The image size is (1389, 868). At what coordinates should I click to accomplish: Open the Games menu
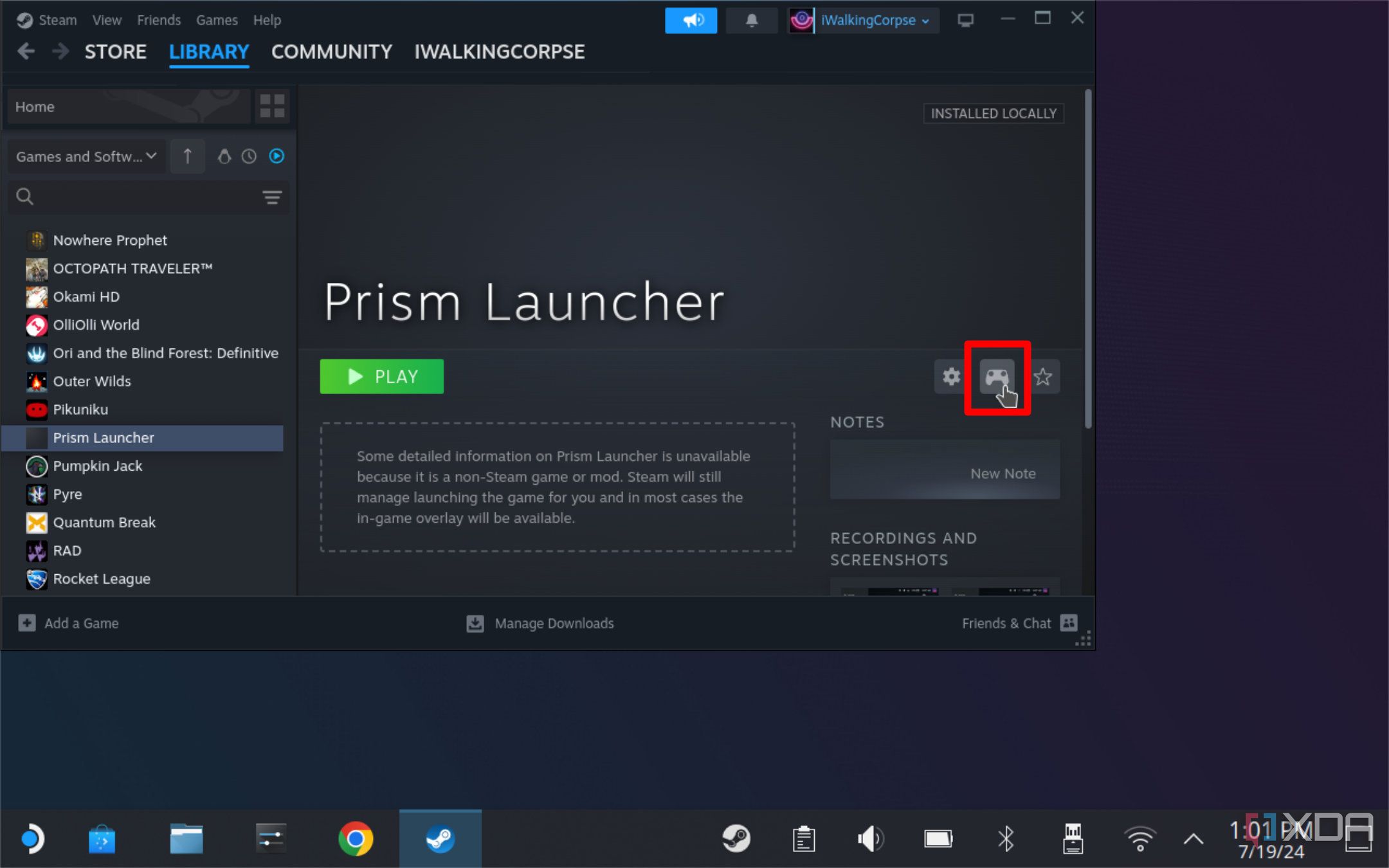click(217, 20)
